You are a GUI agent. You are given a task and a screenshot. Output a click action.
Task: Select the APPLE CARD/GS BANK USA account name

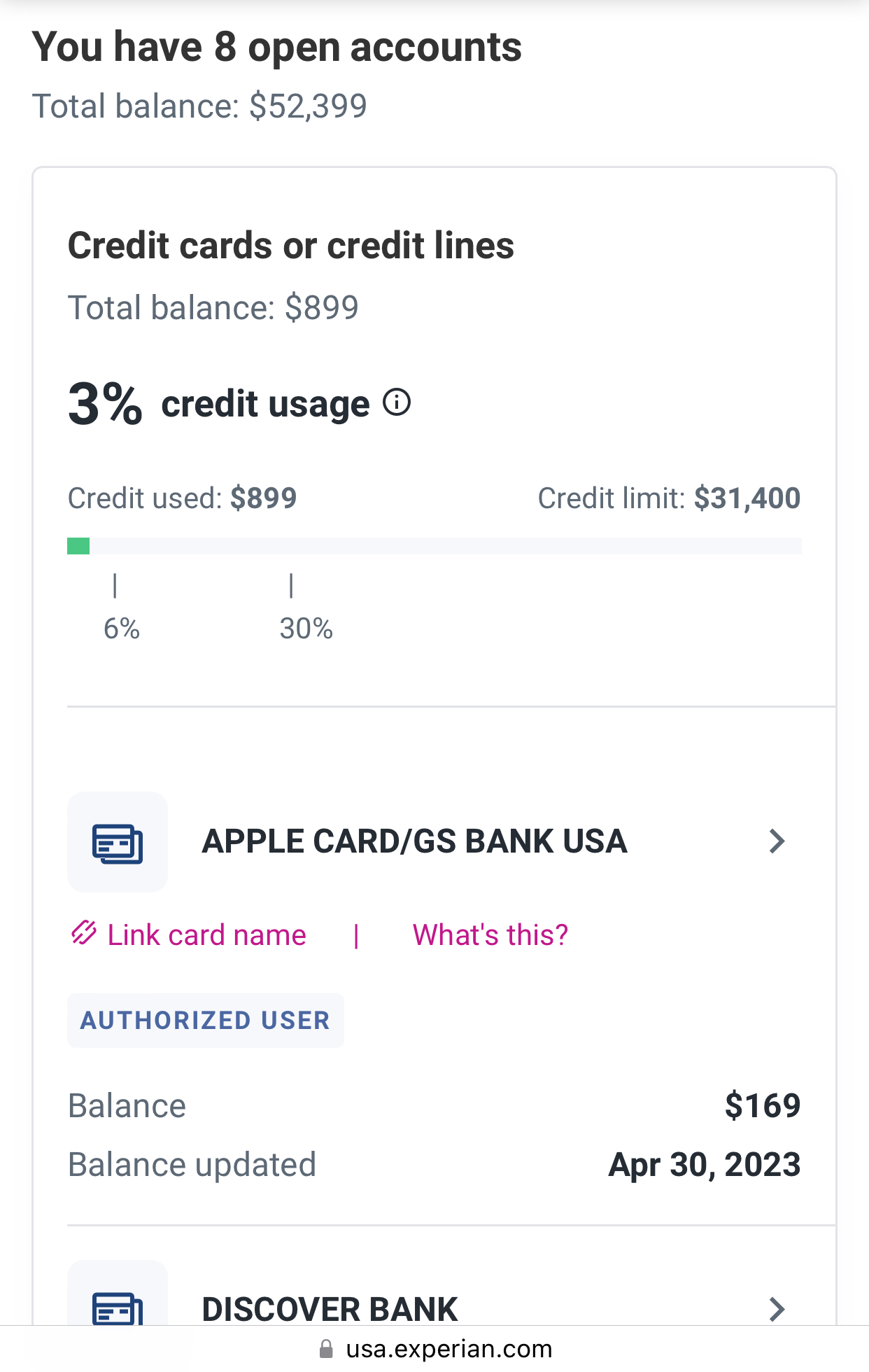tap(414, 841)
